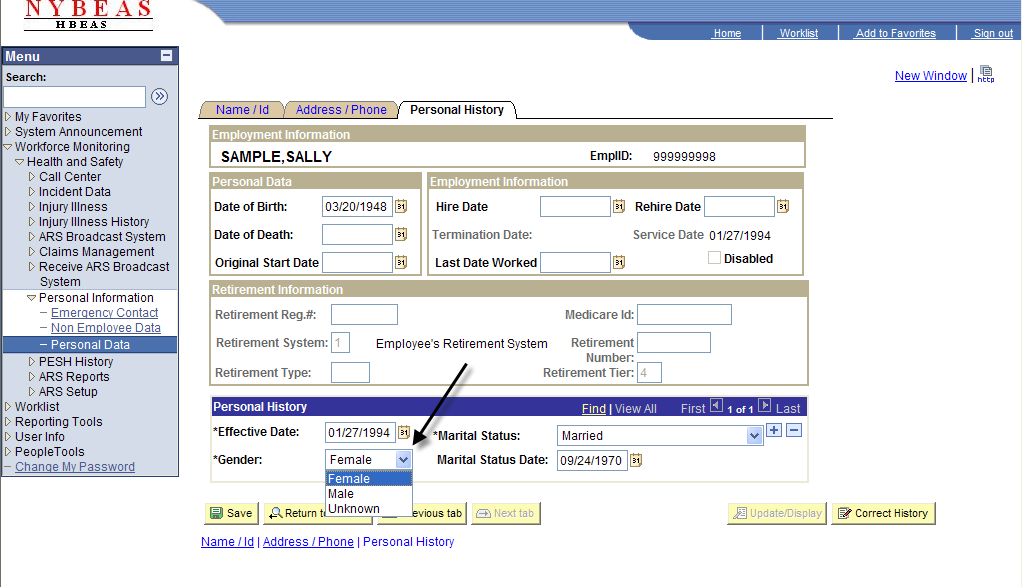Open calendar picker for Marital Status Date
This screenshot has width=1022, height=587.
636,460
